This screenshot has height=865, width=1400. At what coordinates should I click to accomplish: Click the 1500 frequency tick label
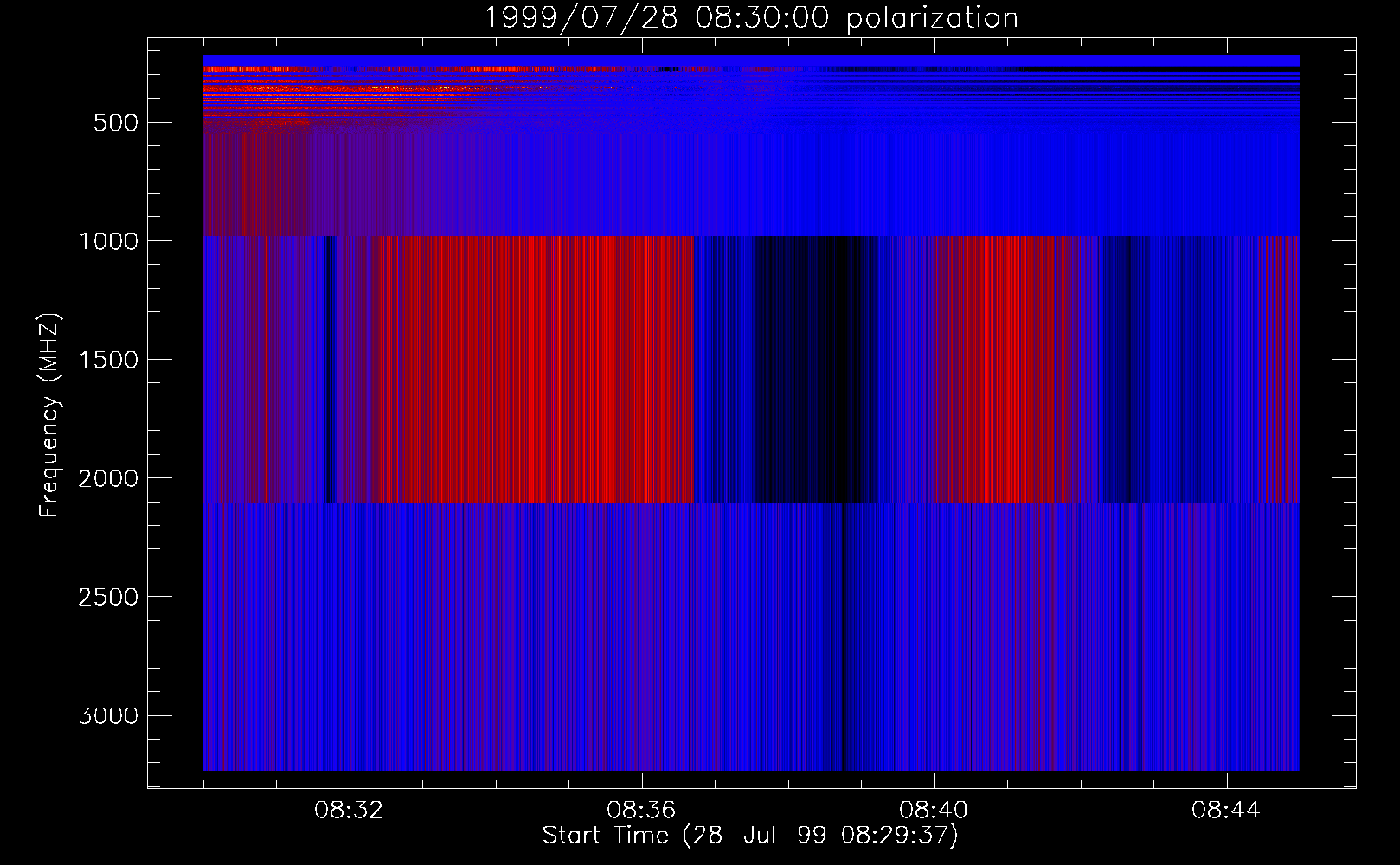click(108, 360)
